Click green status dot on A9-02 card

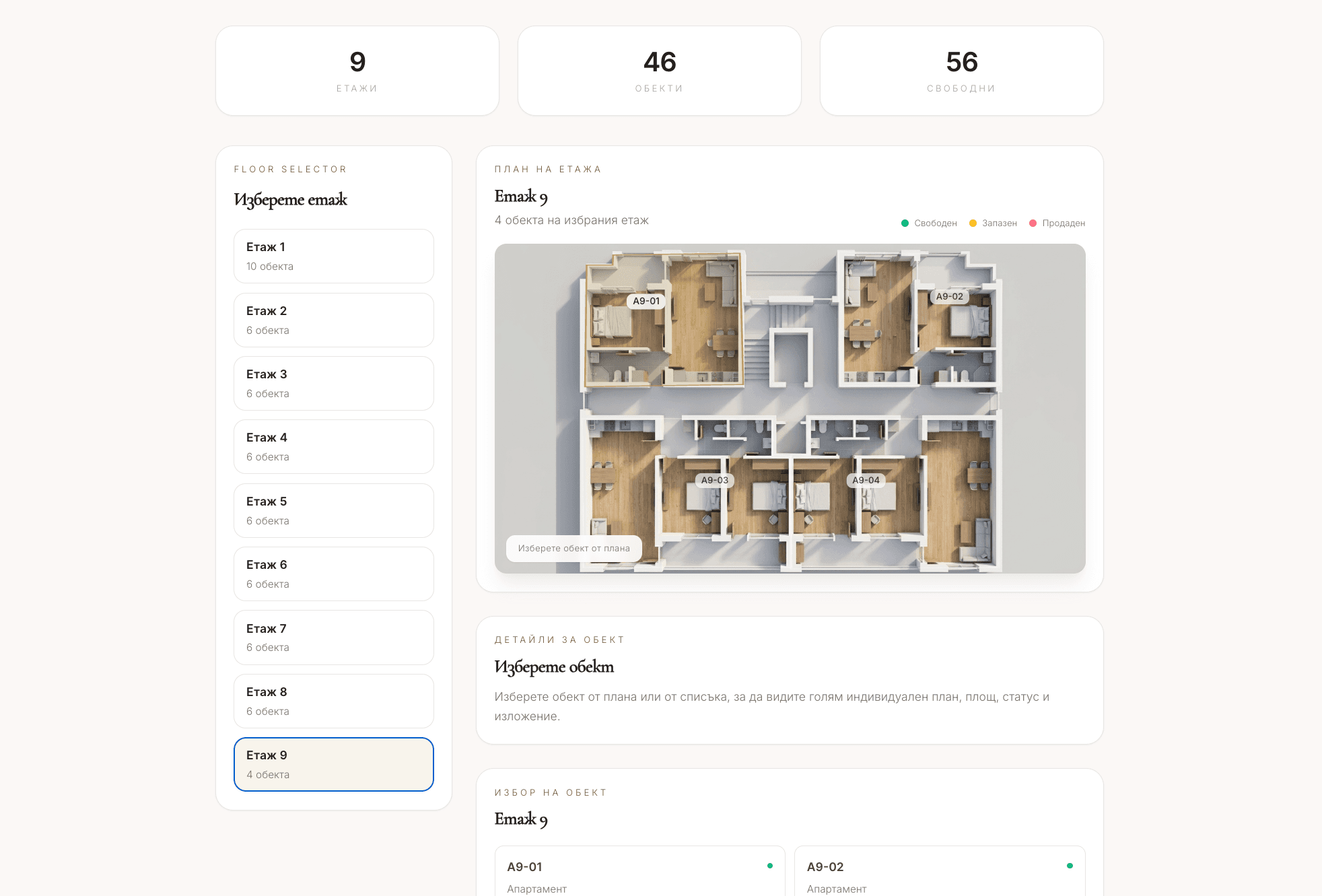coord(1070,866)
